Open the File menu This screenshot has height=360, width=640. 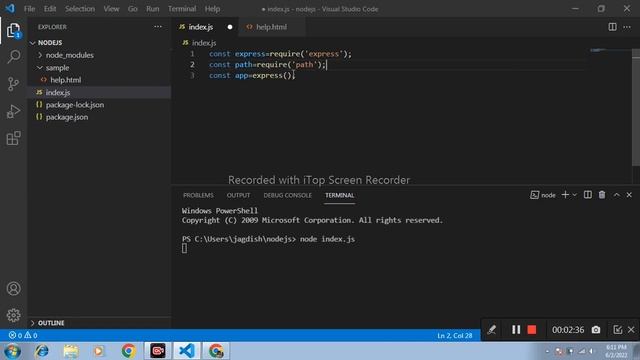pyautogui.click(x=29, y=9)
